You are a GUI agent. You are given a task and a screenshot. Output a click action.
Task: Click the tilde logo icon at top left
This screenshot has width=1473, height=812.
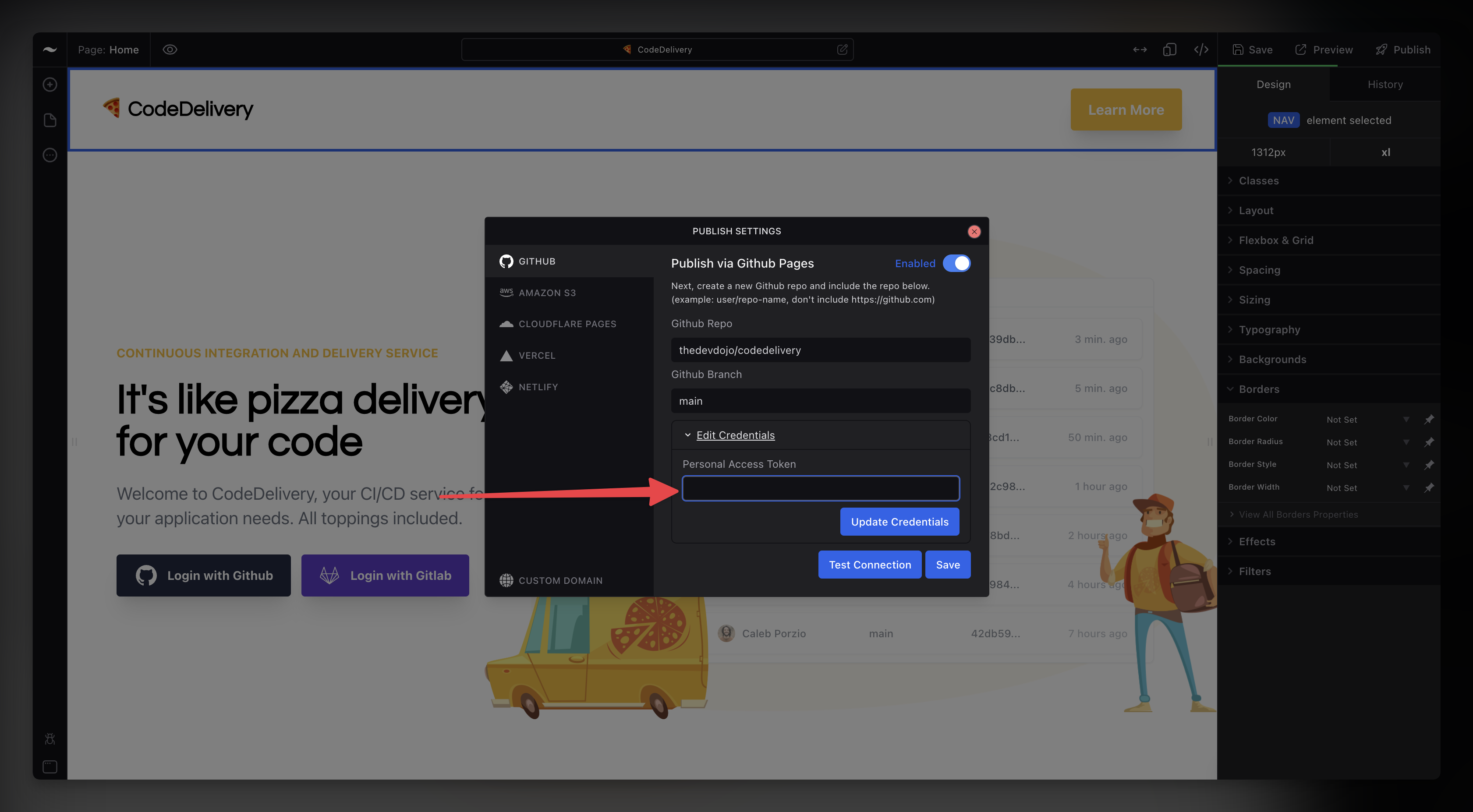point(50,50)
